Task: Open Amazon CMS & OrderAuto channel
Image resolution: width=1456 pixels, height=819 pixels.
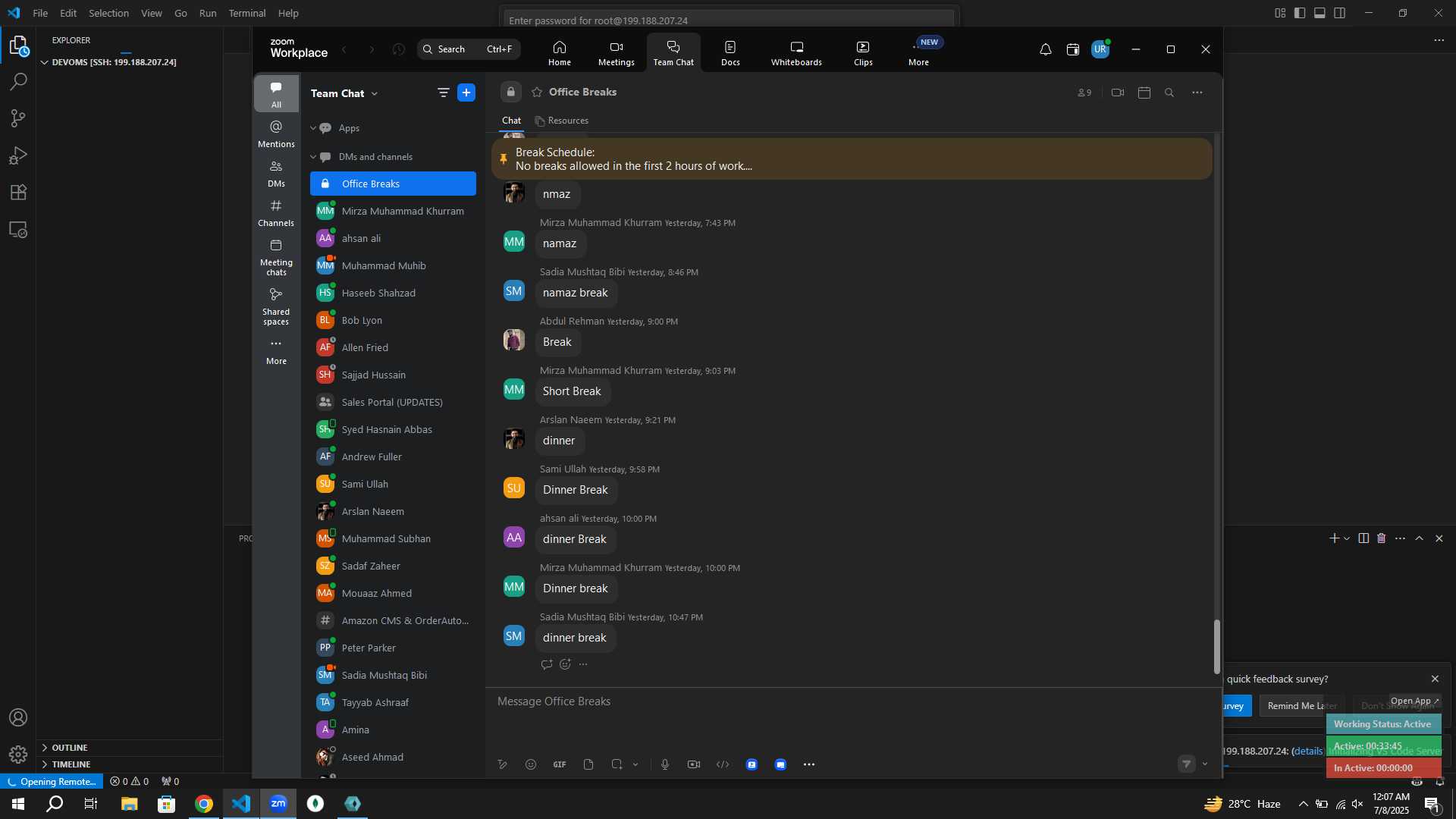Action: coord(393,620)
